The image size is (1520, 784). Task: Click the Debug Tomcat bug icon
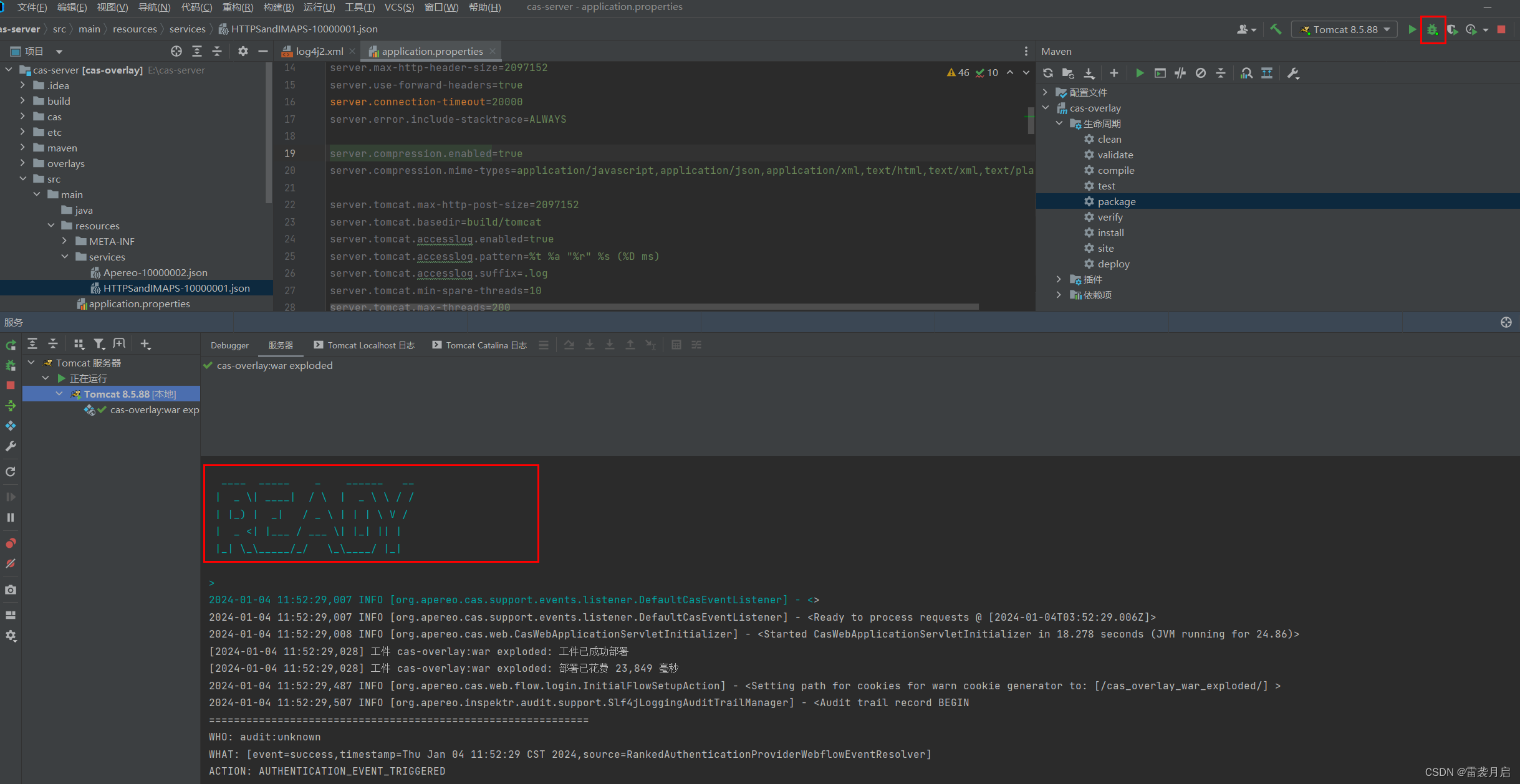coord(1432,29)
